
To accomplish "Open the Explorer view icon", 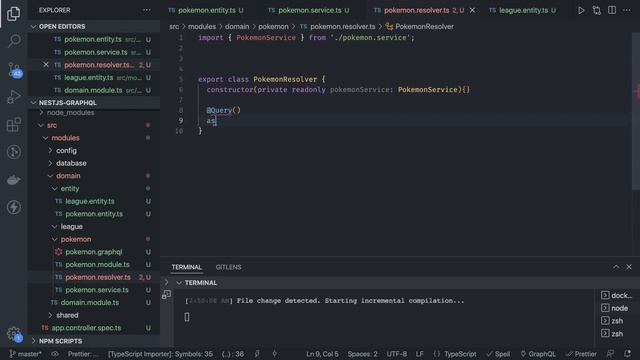I will (13, 14).
